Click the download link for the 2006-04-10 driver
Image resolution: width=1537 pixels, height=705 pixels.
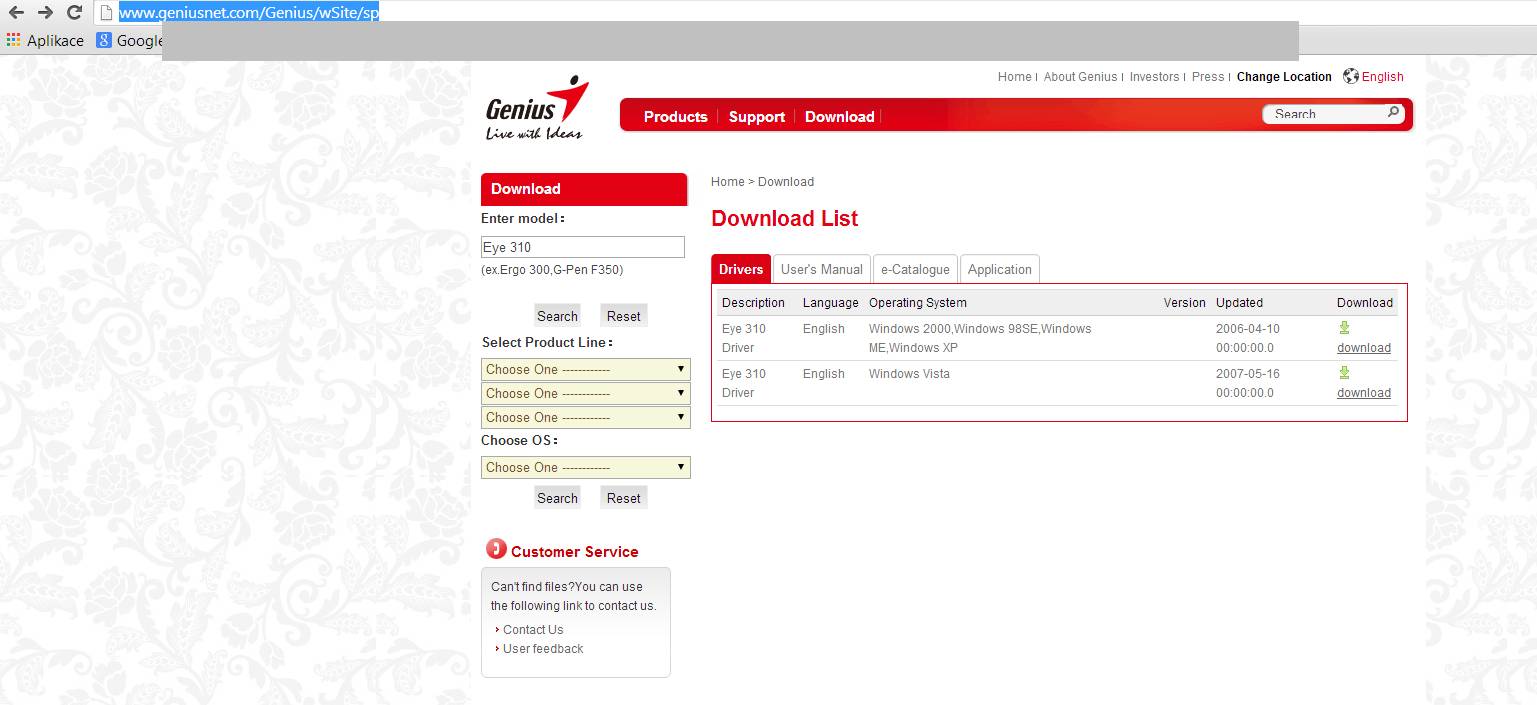(1364, 348)
